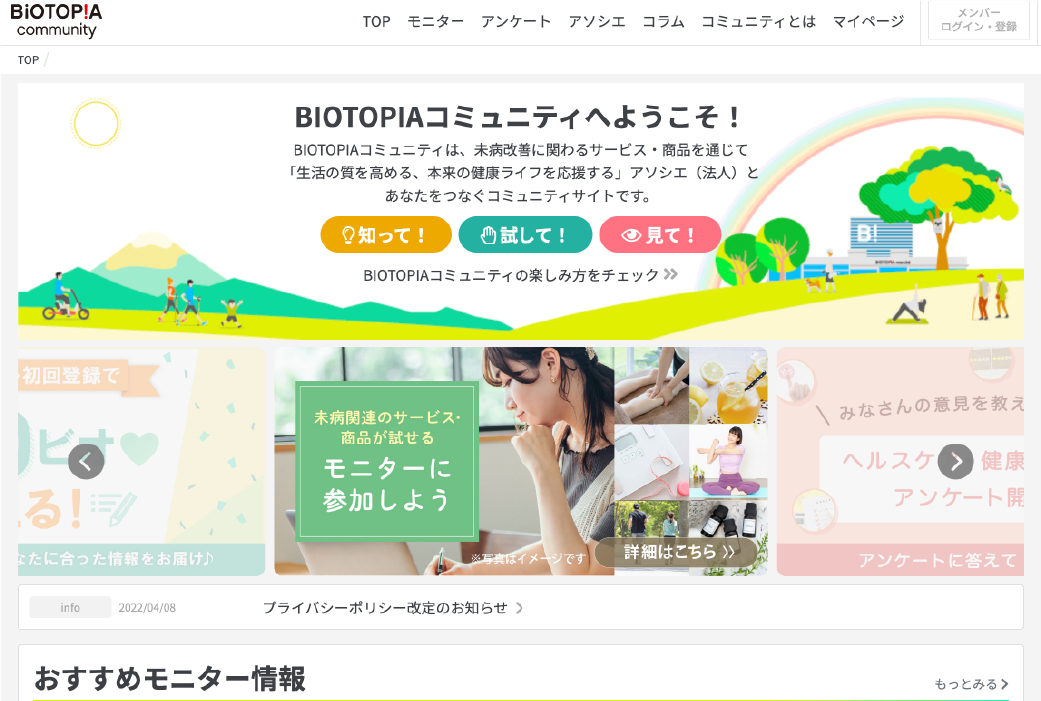
Task: Click the info tag label
Action: click(x=70, y=607)
